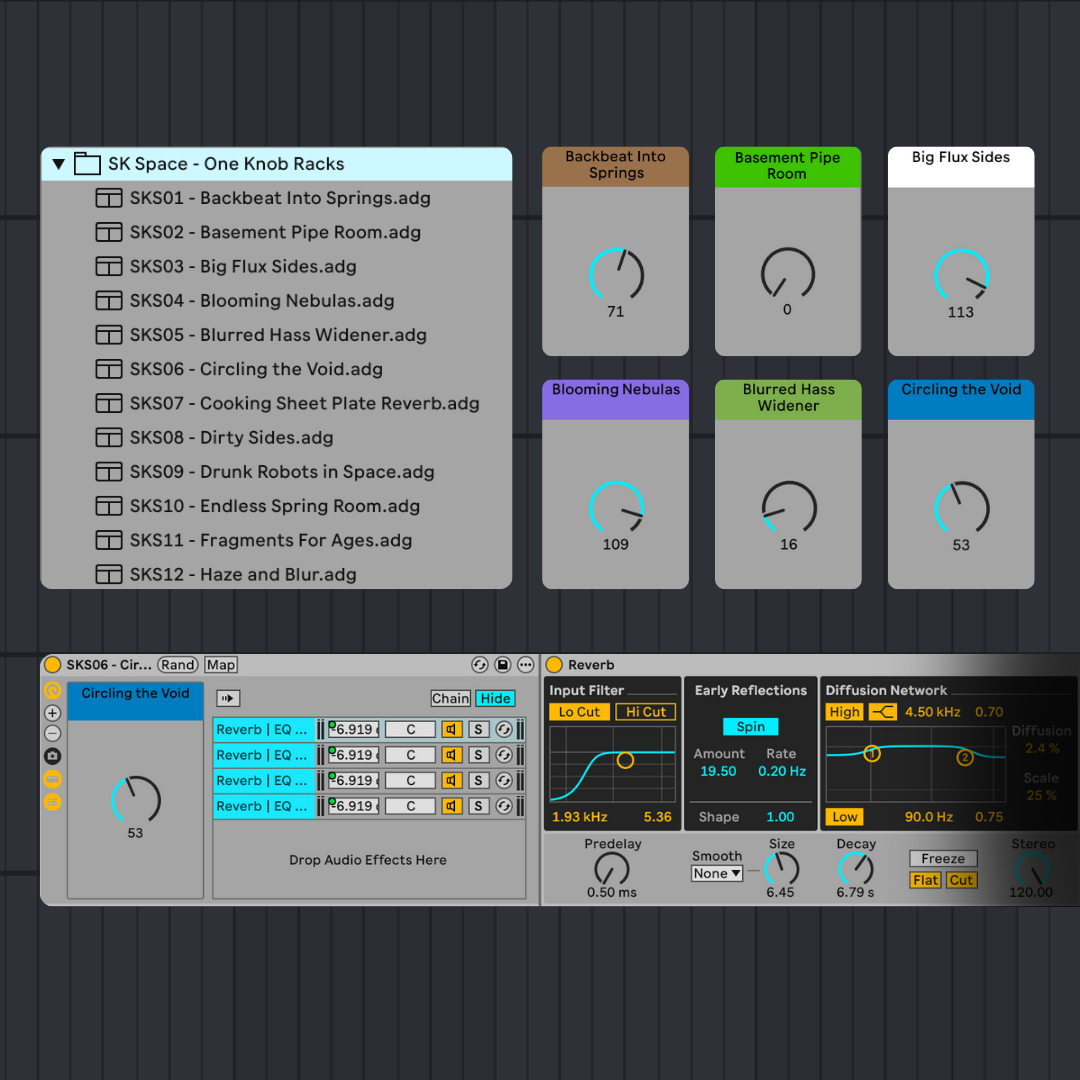
Task: Solo the second Reverb chain
Action: pyautogui.click(x=480, y=755)
